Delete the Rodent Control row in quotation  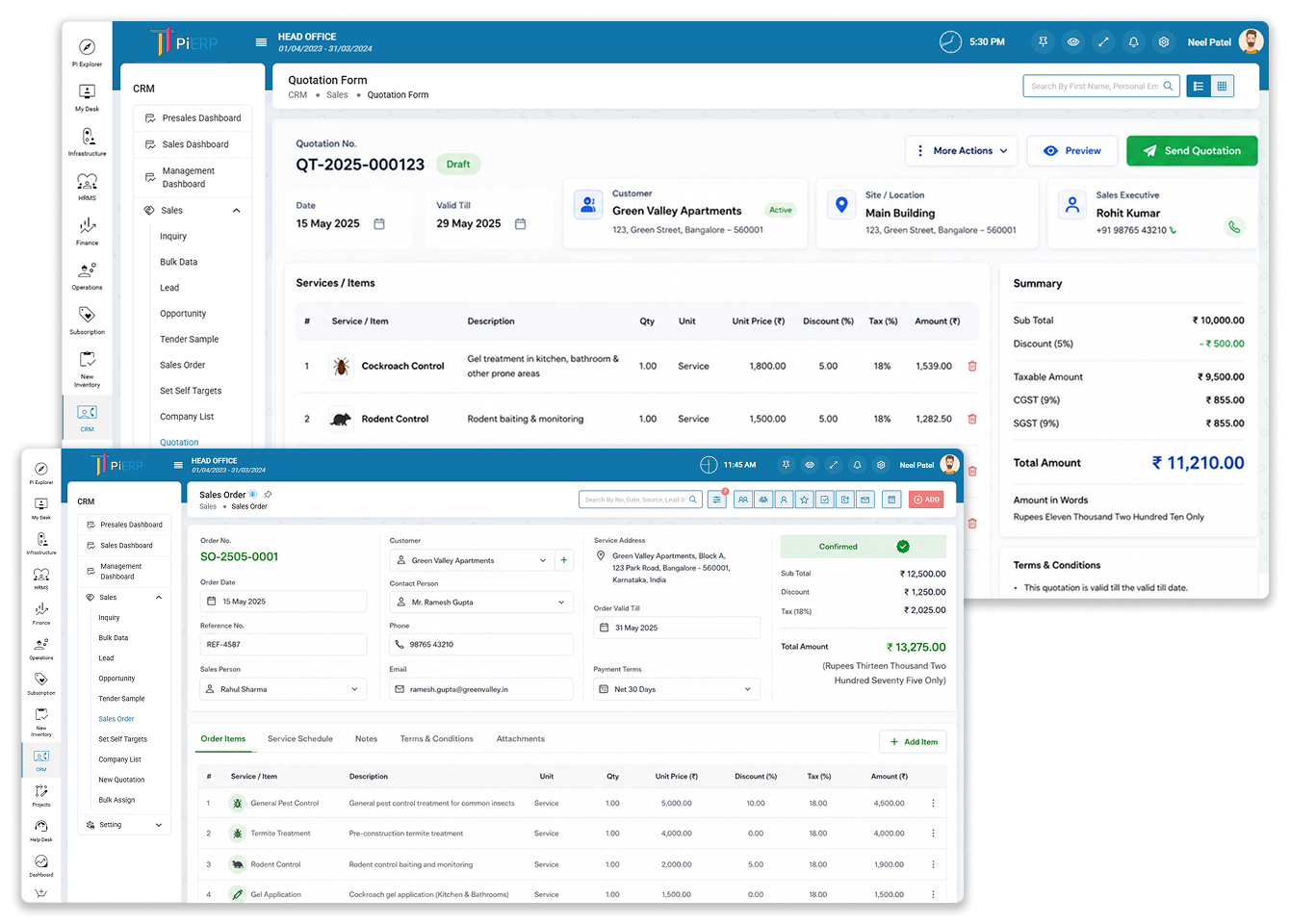pos(972,419)
